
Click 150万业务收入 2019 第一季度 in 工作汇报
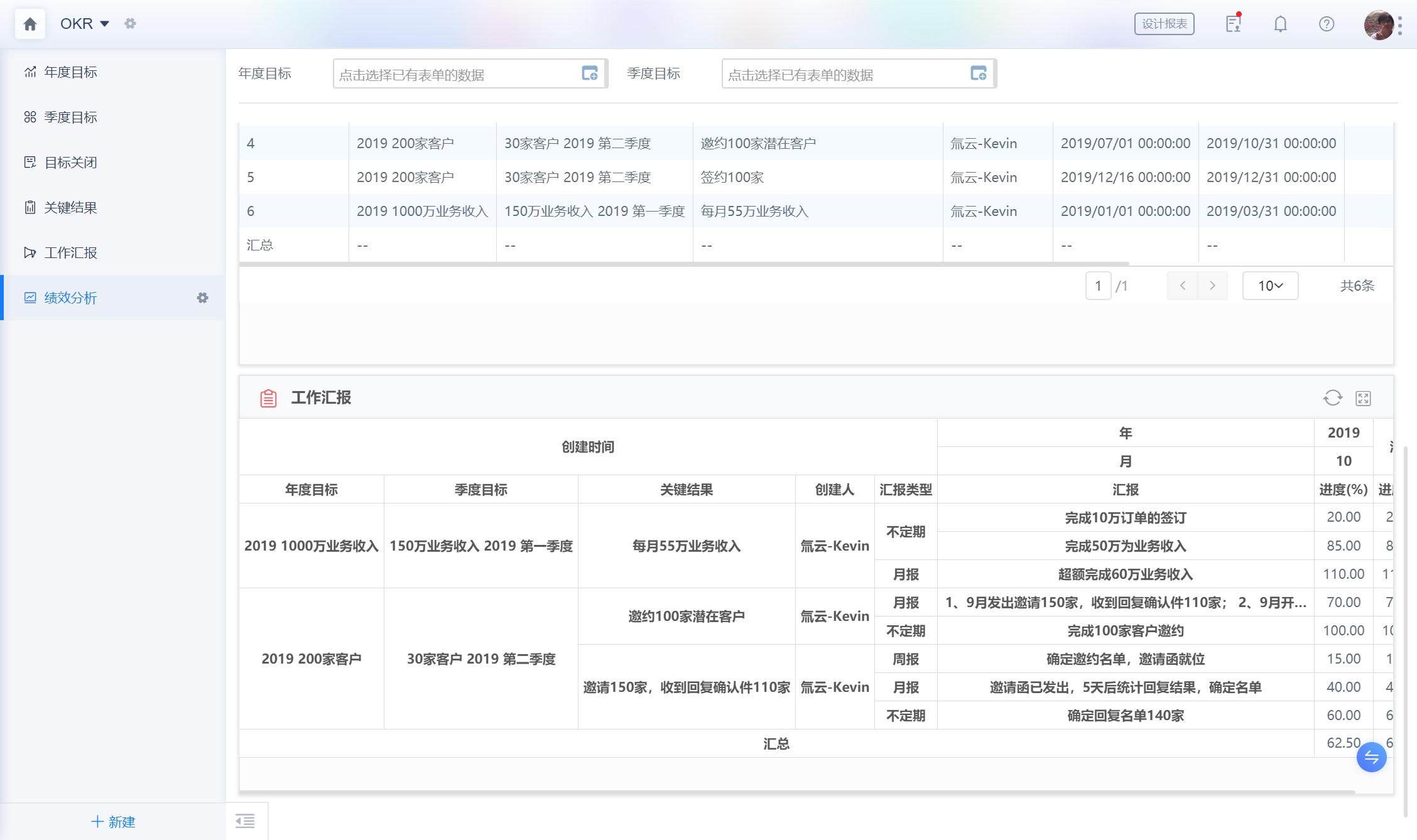point(481,546)
